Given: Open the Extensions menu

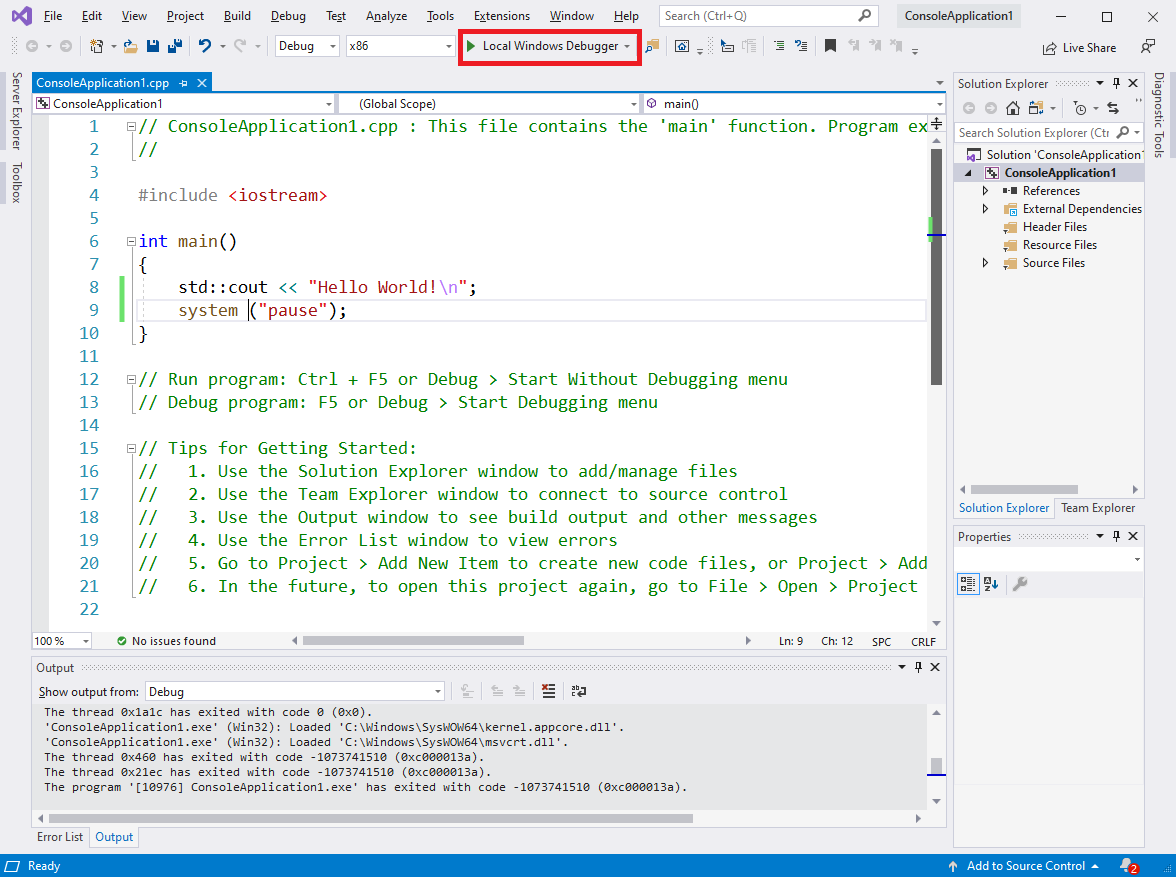Looking at the screenshot, I should coord(502,16).
